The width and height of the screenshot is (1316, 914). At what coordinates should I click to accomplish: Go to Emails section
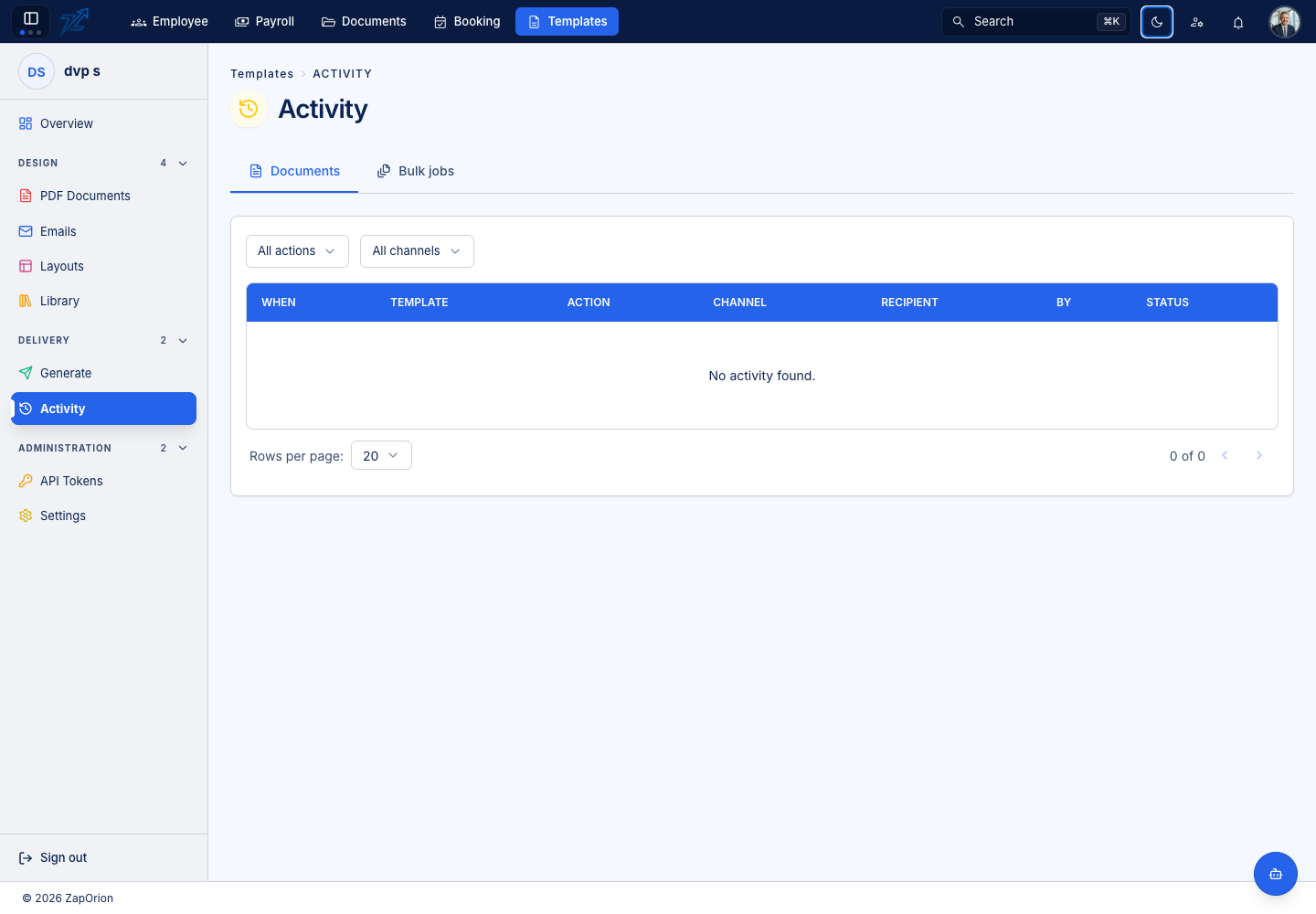(103, 231)
